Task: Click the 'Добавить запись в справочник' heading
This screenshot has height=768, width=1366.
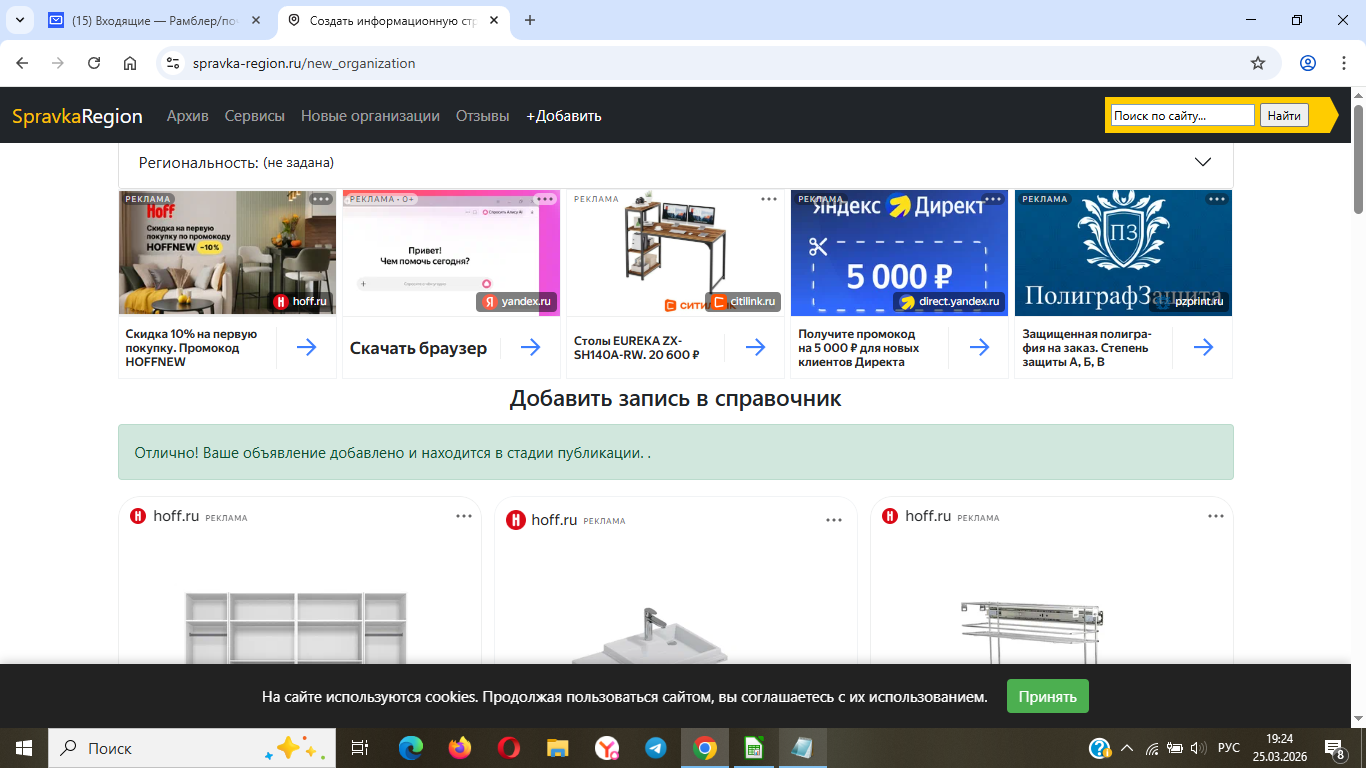Action: coord(676,399)
